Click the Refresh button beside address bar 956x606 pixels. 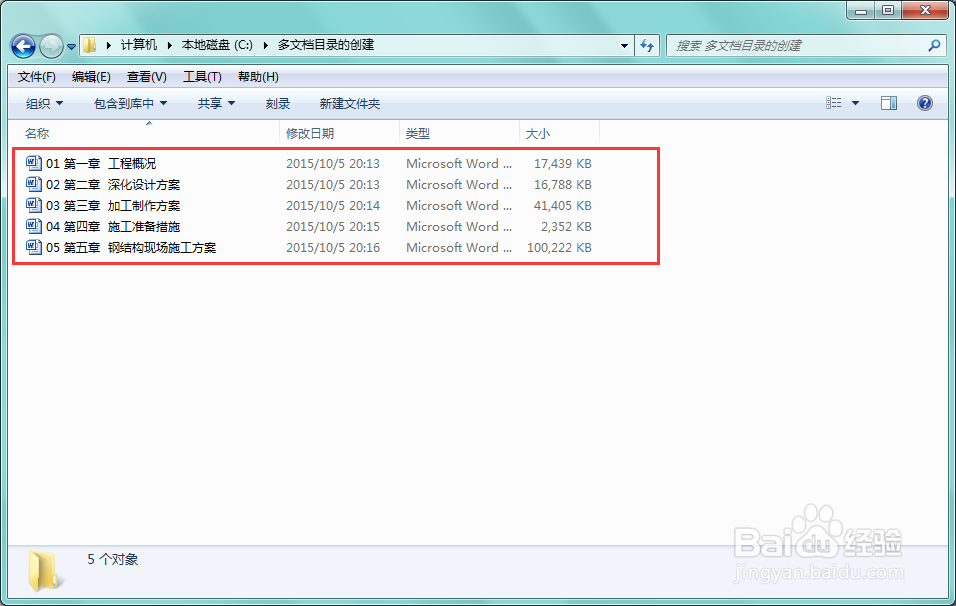click(x=647, y=46)
